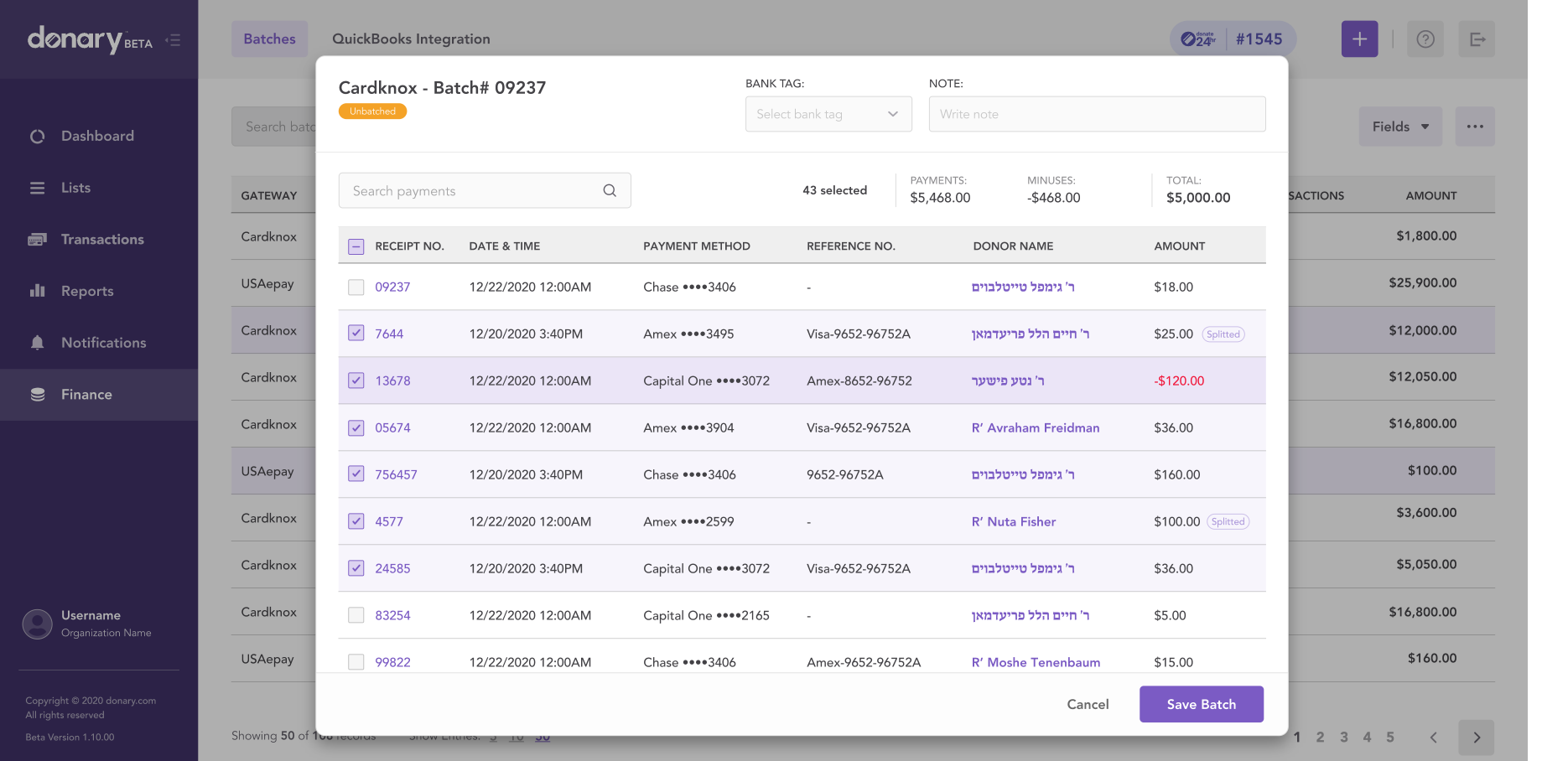Sort by Date & Time column header

click(x=505, y=246)
